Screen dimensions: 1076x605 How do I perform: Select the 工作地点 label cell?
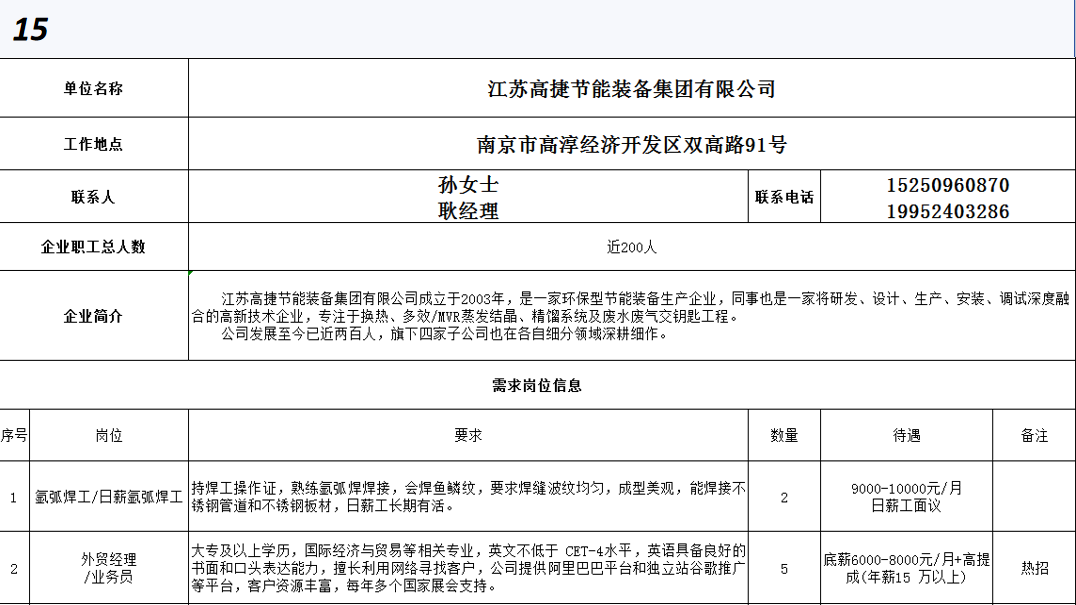[x=94, y=144]
